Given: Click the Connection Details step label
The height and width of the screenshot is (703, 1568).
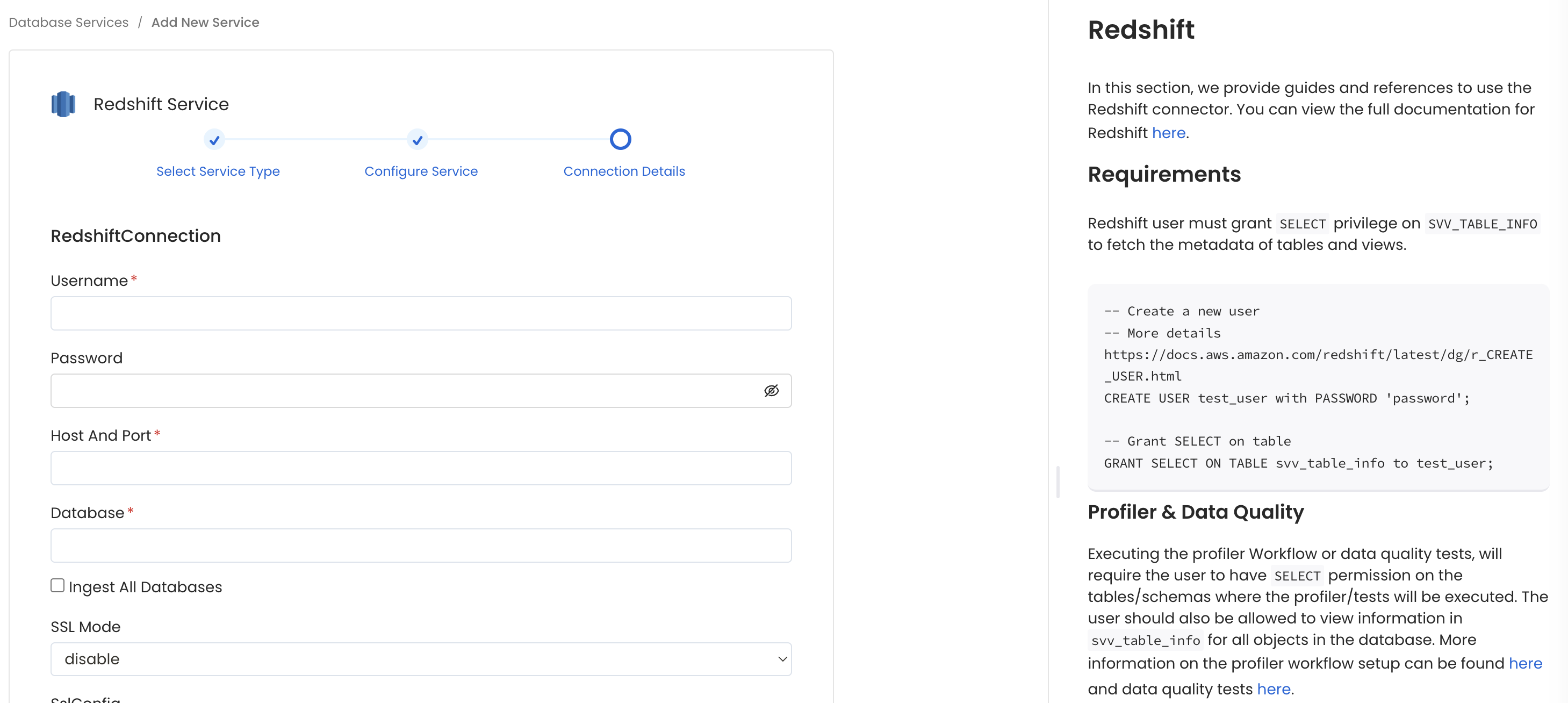Looking at the screenshot, I should pyautogui.click(x=623, y=171).
